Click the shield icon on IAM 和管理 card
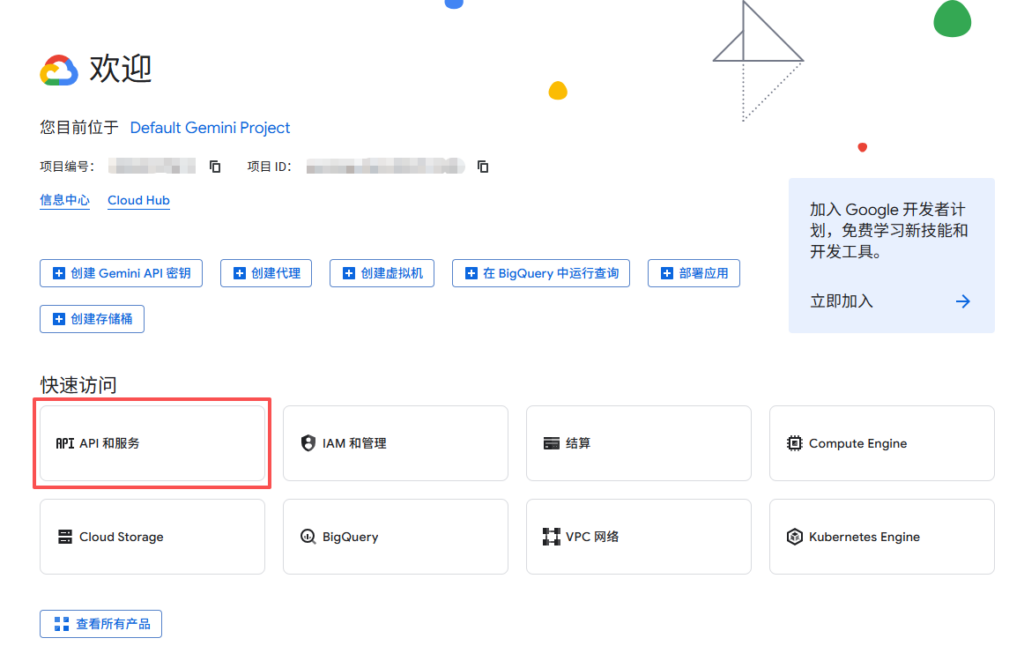Image resolution: width=1024 pixels, height=653 pixels. tap(308, 443)
